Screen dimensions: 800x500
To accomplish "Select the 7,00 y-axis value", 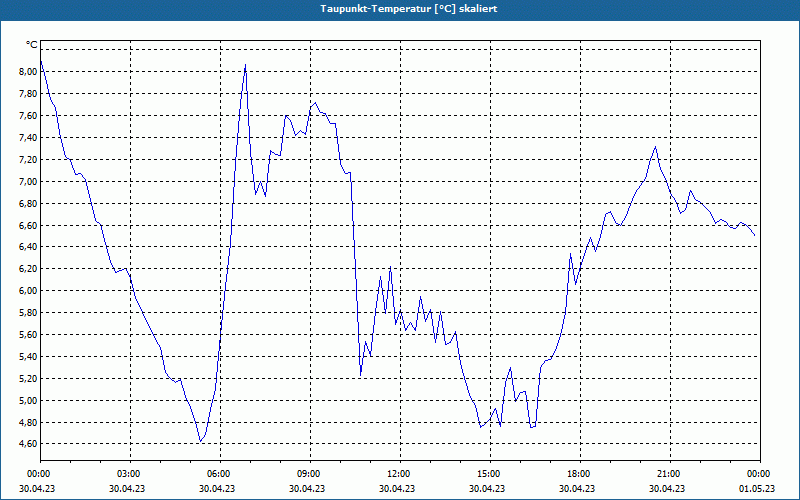I will pos(28,182).
